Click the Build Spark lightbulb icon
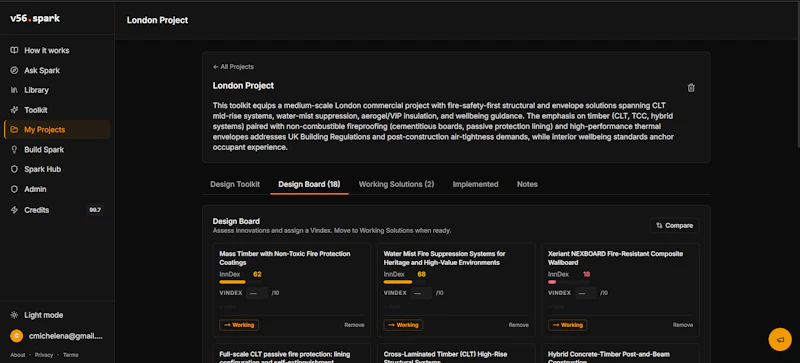Image resolution: width=800 pixels, height=363 pixels. 14,150
